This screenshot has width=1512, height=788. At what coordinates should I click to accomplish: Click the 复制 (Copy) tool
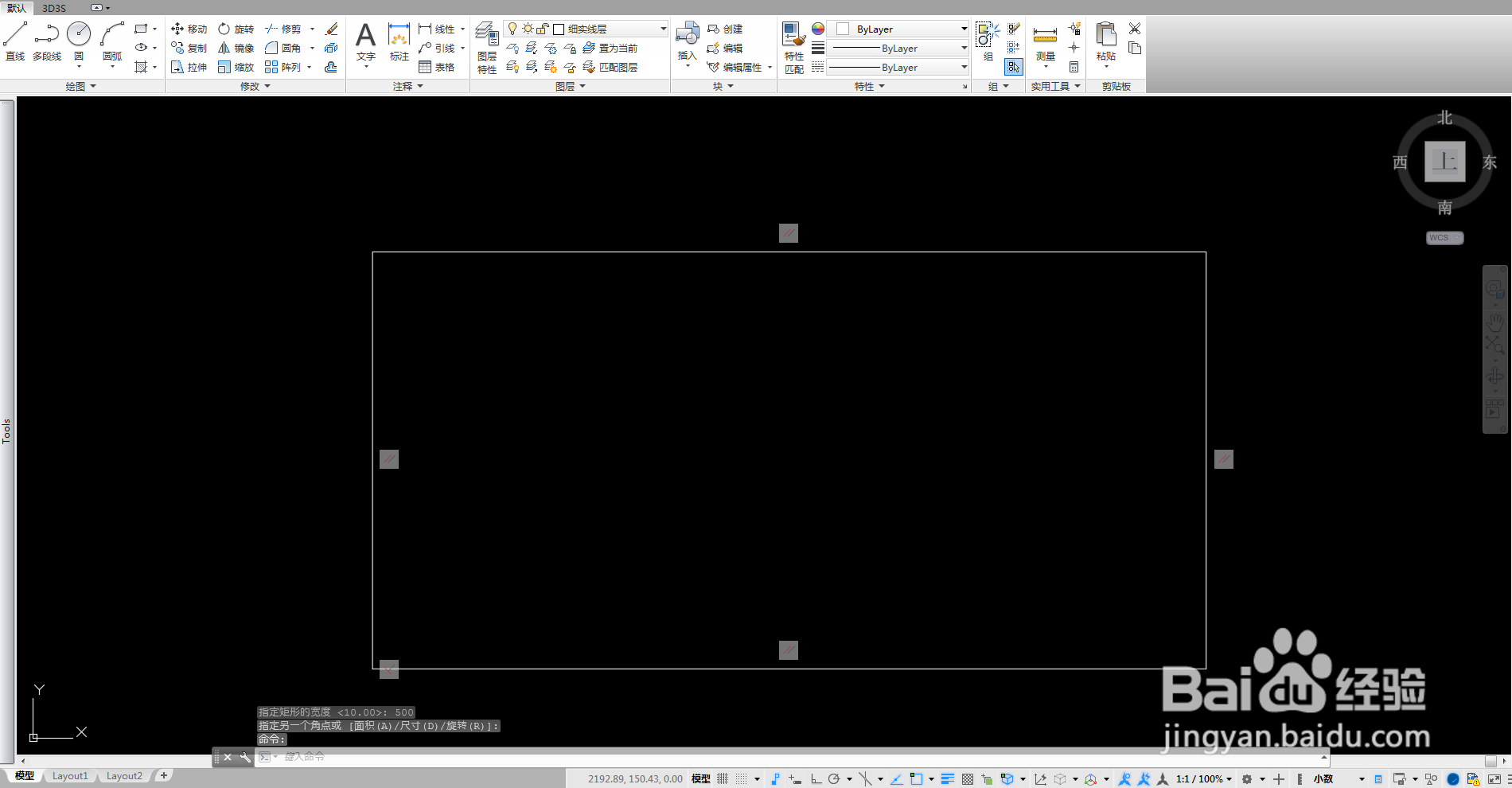[x=189, y=48]
